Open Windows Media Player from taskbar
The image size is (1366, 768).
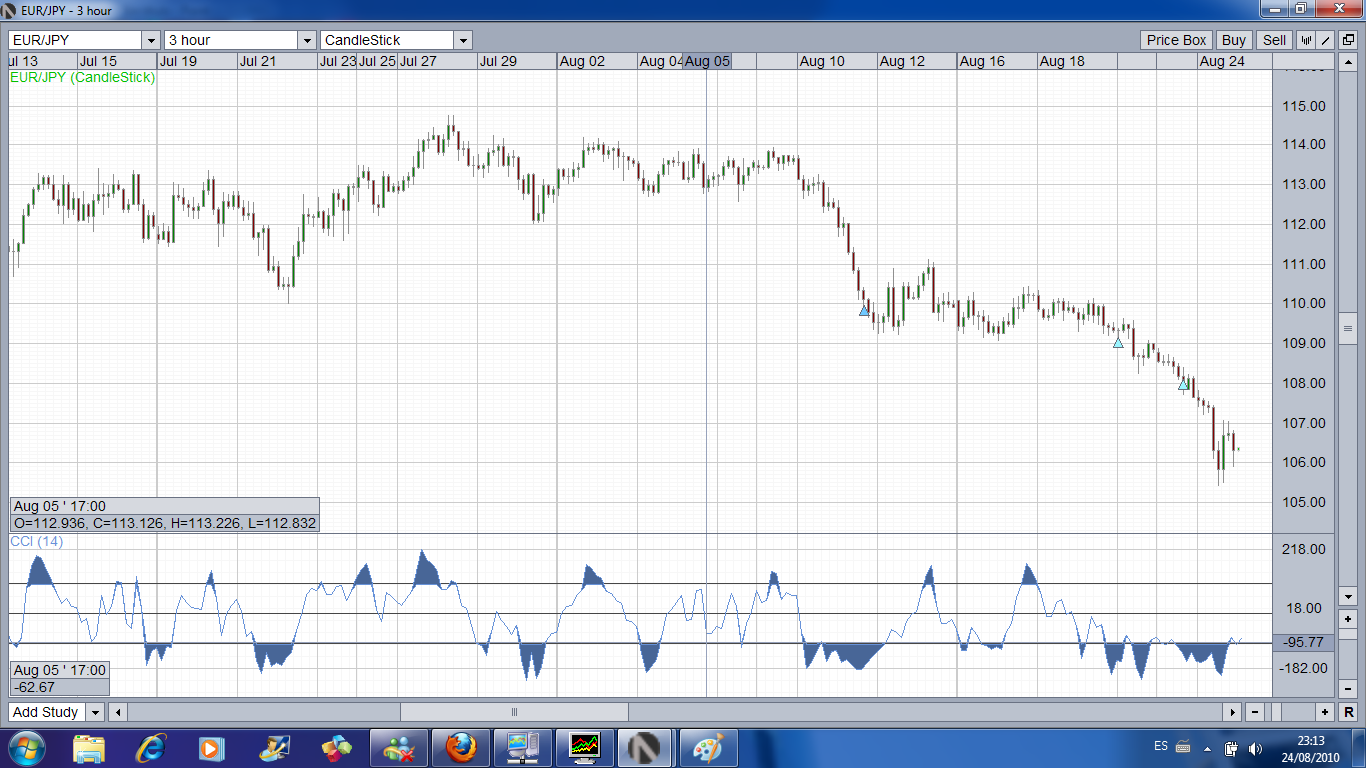pyautogui.click(x=212, y=747)
